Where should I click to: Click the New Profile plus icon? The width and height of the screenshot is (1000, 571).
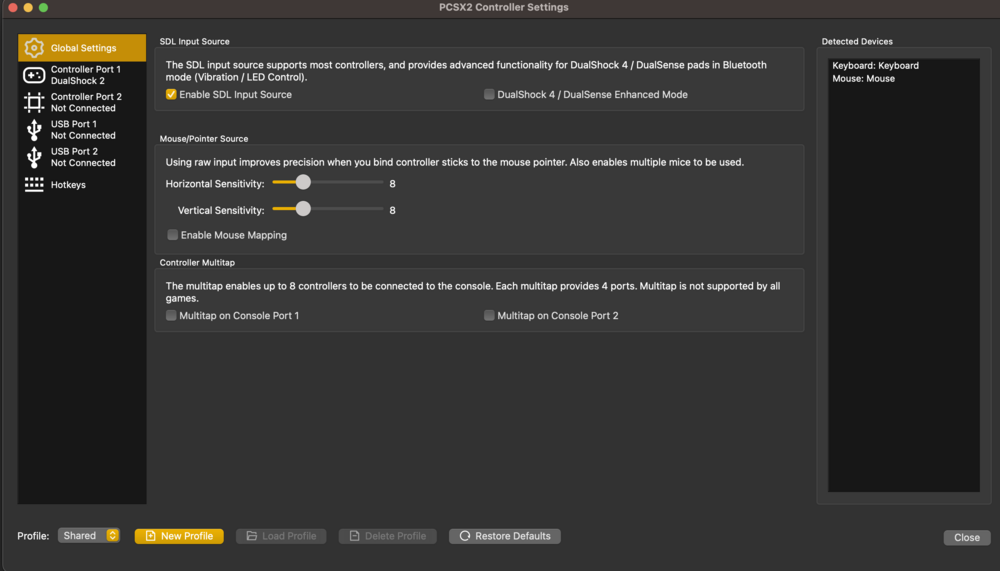pyautogui.click(x=150, y=536)
